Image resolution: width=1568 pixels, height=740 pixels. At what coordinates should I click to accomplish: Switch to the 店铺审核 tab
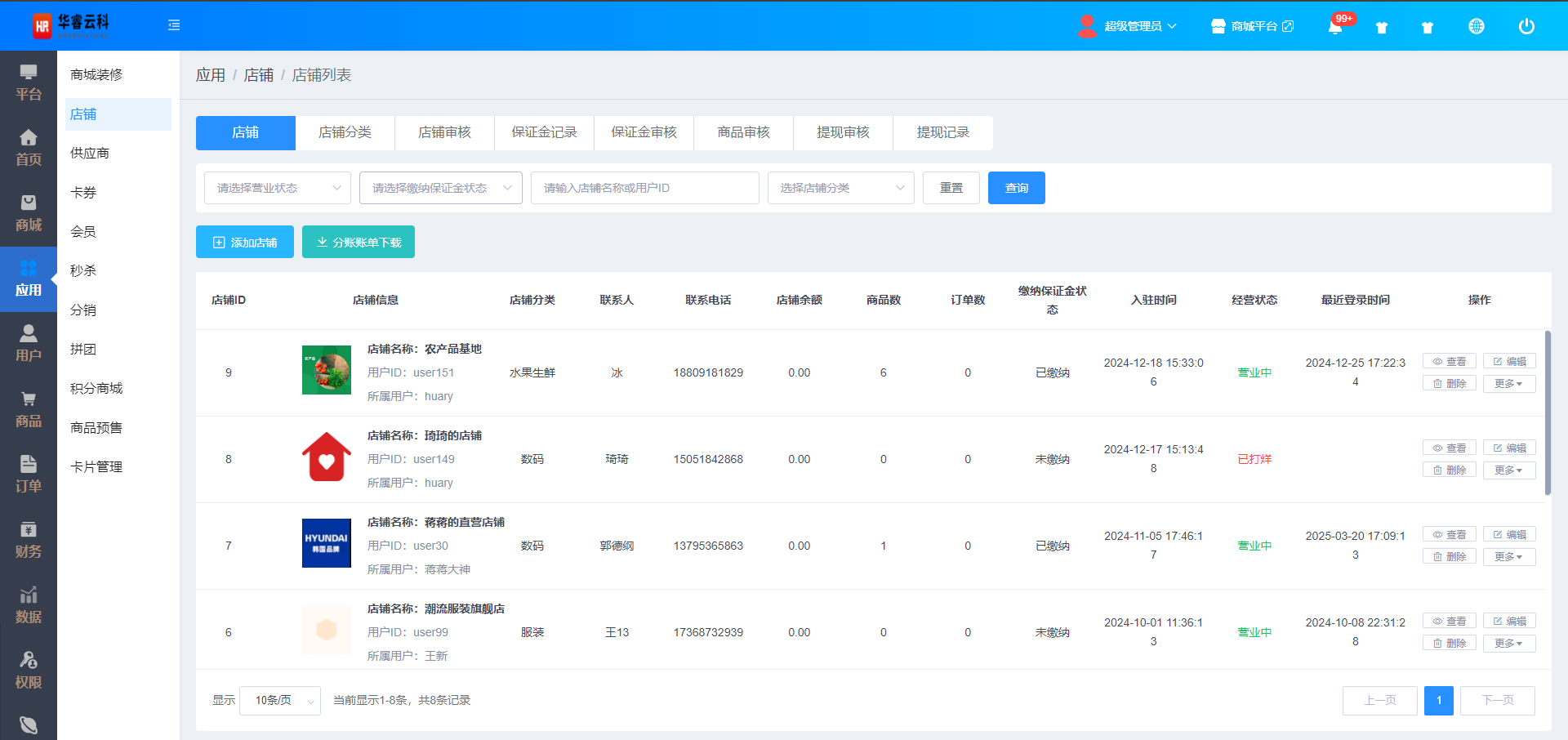coord(444,132)
